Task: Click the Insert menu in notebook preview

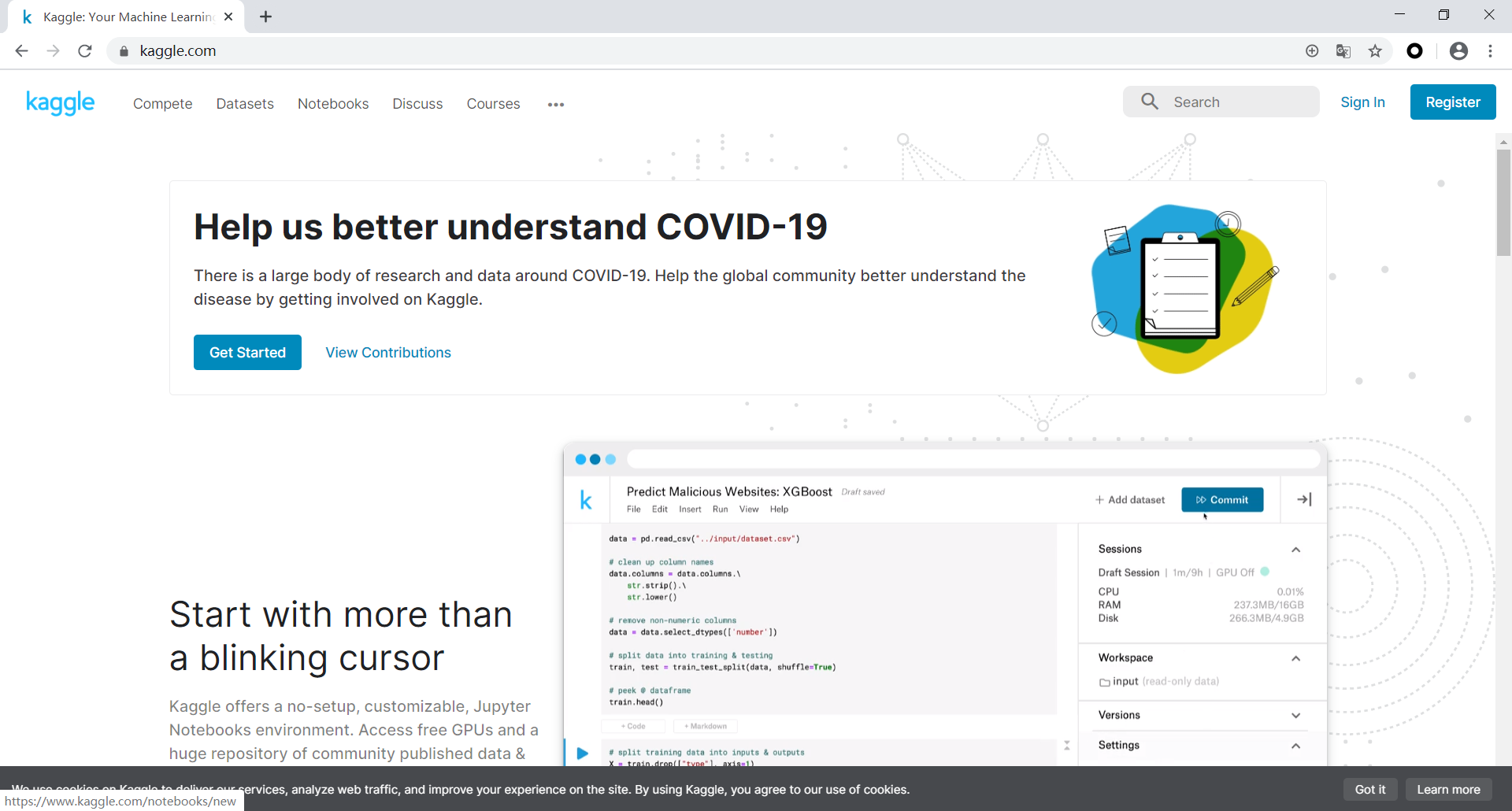Action: click(x=690, y=509)
